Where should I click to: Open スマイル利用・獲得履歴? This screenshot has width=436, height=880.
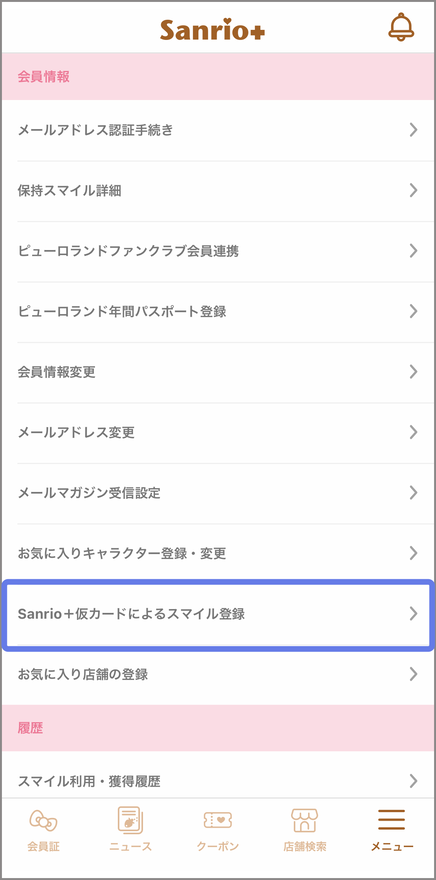tap(218, 781)
